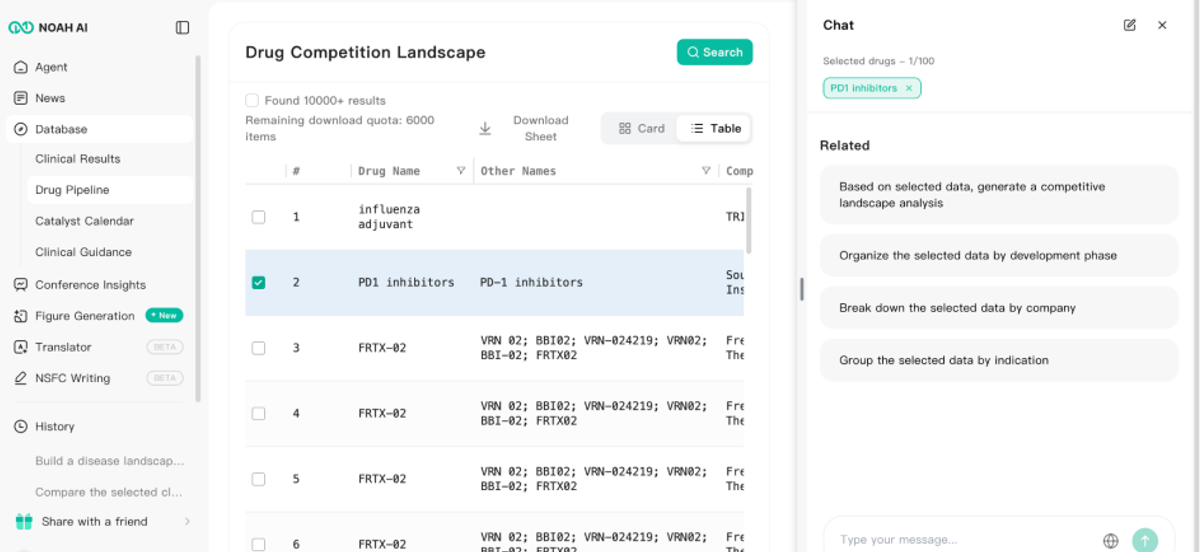Viewport: 1200px width, 552px height.
Task: Open Drug Name column filter
Action: (x=461, y=171)
